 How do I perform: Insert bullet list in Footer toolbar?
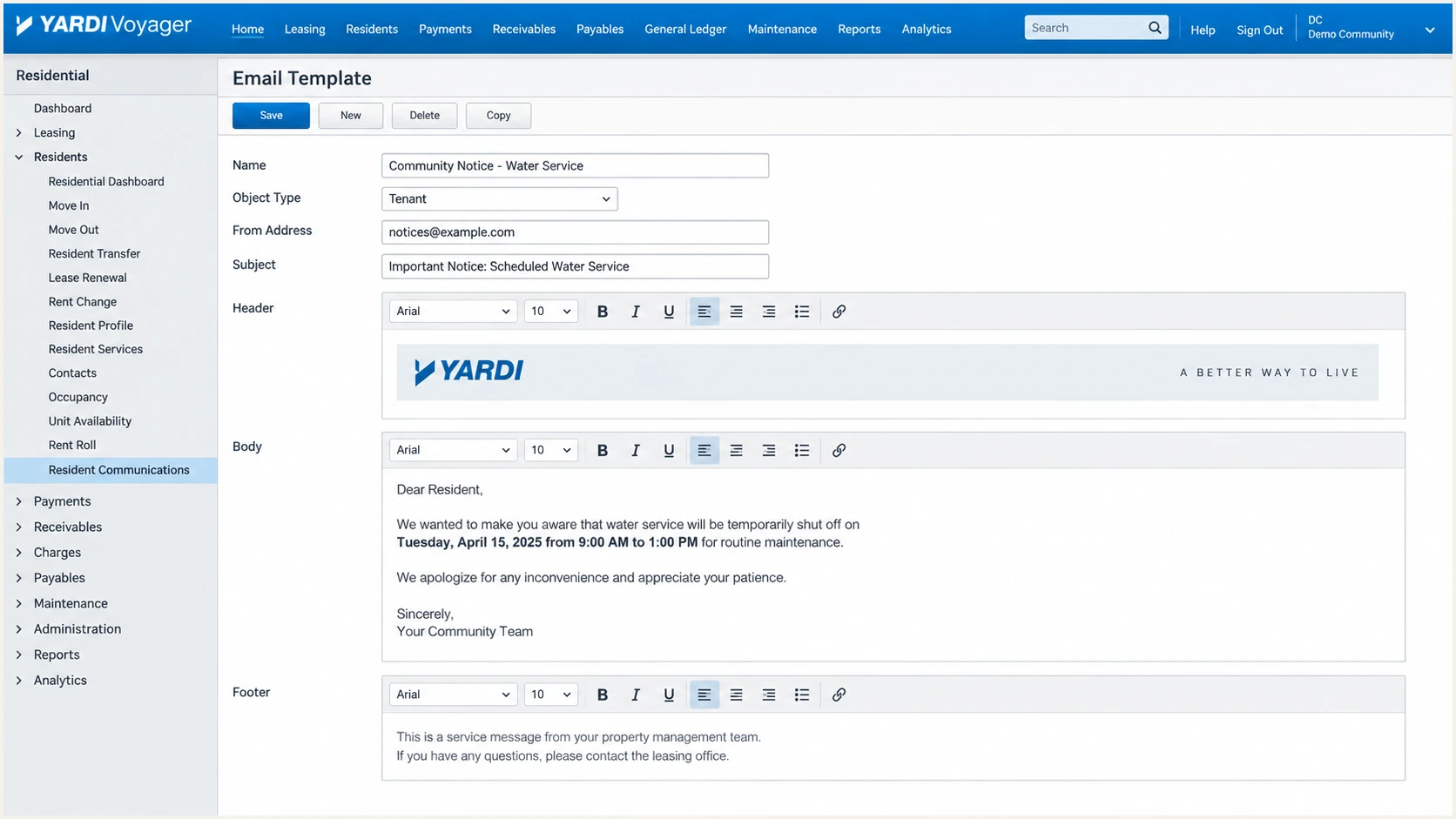coord(802,695)
